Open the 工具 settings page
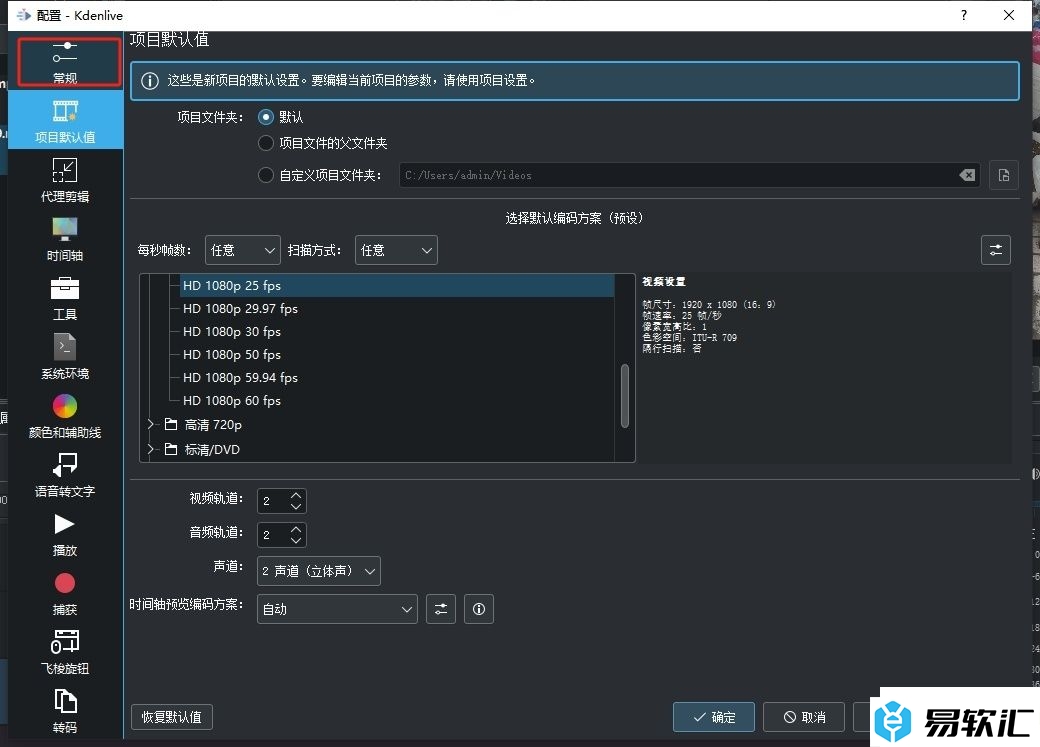 click(x=65, y=298)
